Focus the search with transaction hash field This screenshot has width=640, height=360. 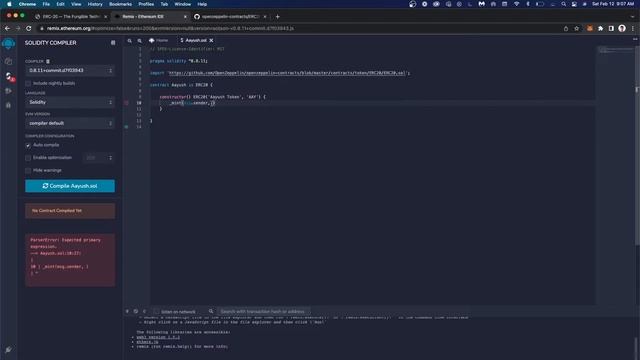tap(263, 311)
